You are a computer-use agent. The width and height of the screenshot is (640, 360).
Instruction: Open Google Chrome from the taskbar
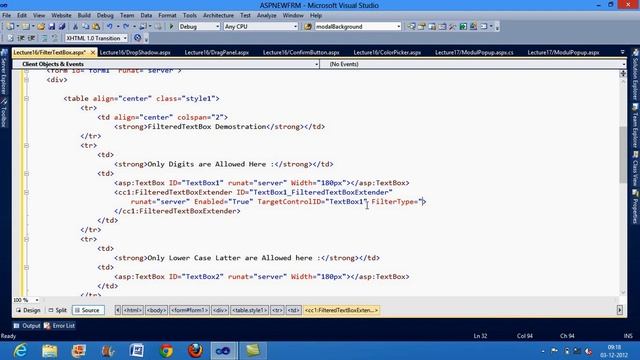click(166, 351)
